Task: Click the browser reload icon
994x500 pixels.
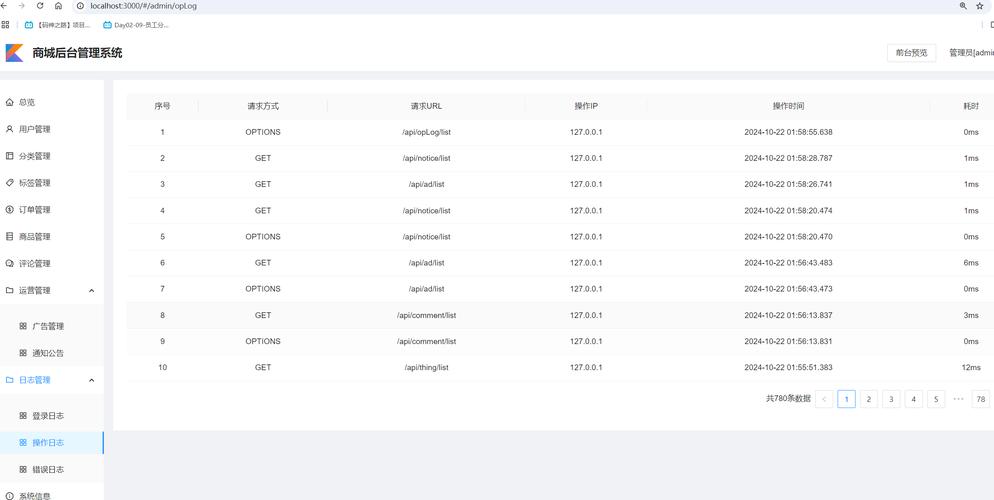Action: tap(40, 6)
